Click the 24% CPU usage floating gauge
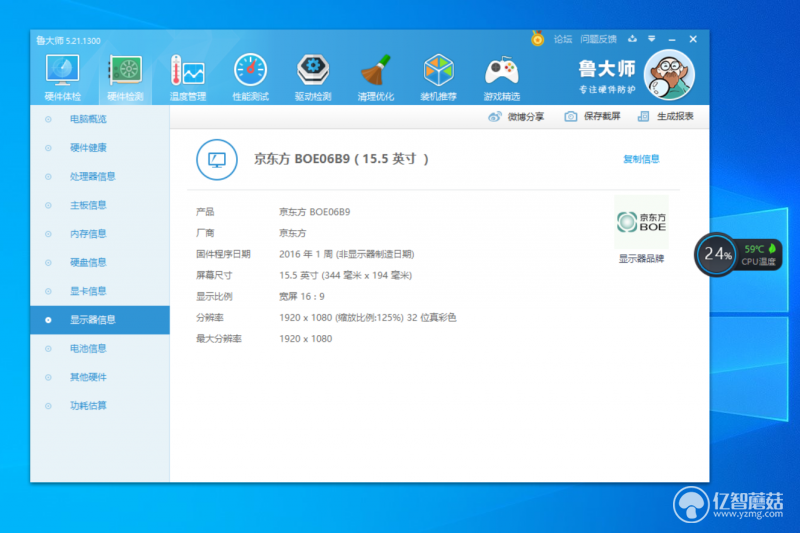The image size is (800, 533). tap(717, 253)
